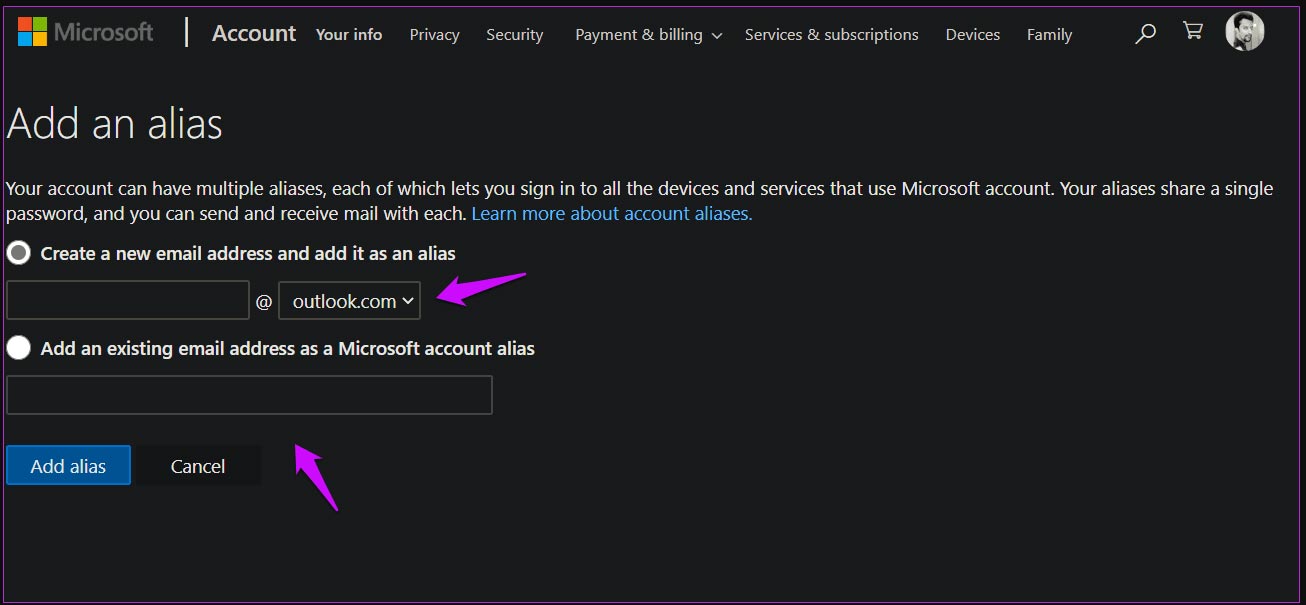Open the profile avatar picture
1306x605 pixels.
click(x=1245, y=32)
